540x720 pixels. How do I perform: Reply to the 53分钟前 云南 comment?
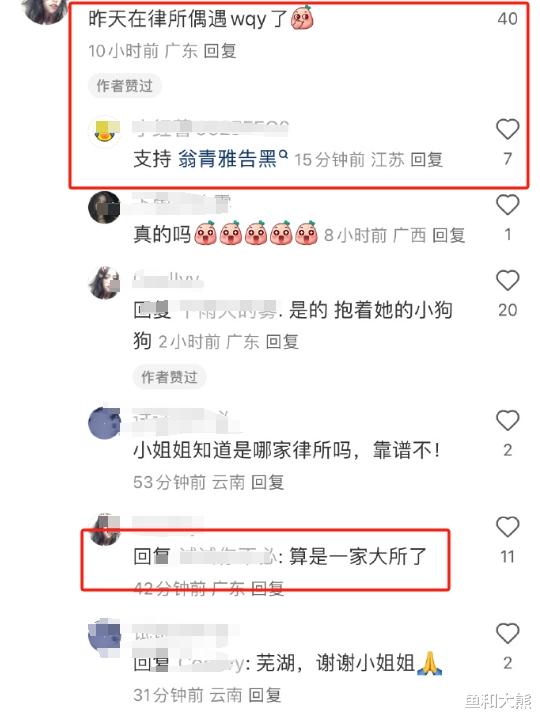coord(268,482)
